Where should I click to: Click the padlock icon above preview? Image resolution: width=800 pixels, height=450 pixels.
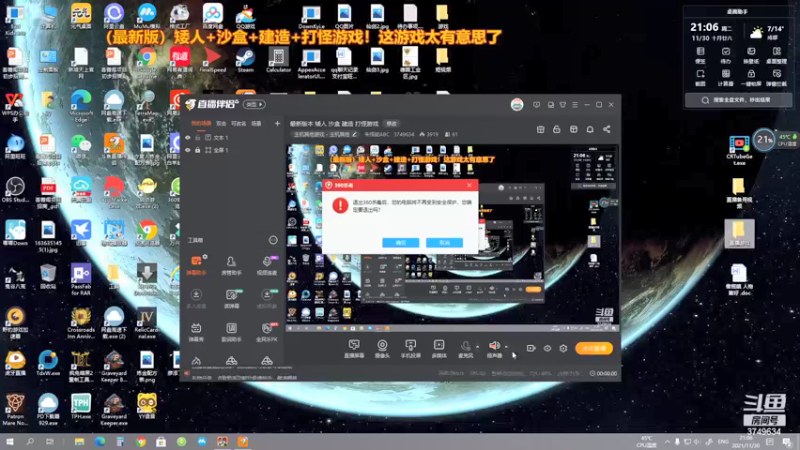point(557,130)
